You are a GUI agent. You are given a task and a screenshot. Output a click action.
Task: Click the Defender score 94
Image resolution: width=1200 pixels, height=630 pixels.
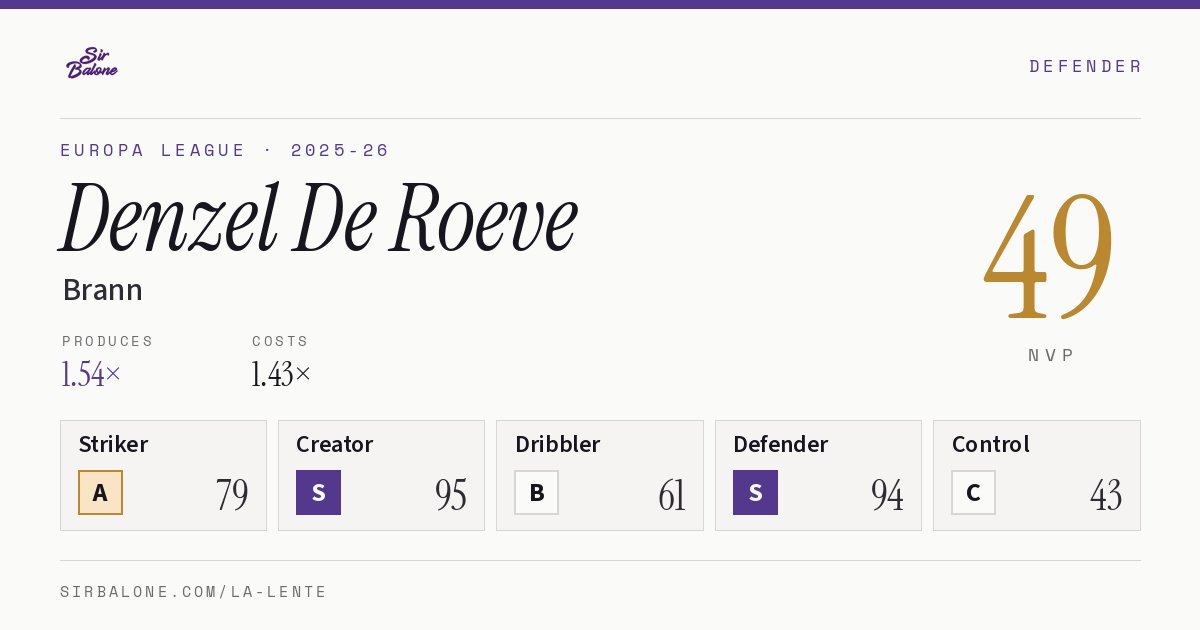(887, 495)
